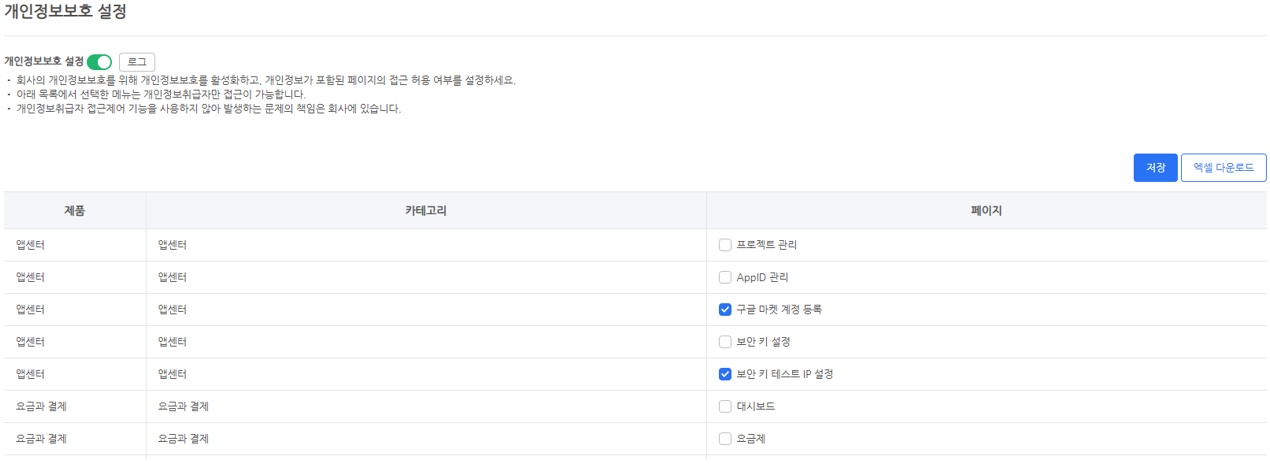Select the 카테고리 cell in the 대시보드 row
This screenshot has height=474, width=1270.
pyautogui.click(x=183, y=406)
